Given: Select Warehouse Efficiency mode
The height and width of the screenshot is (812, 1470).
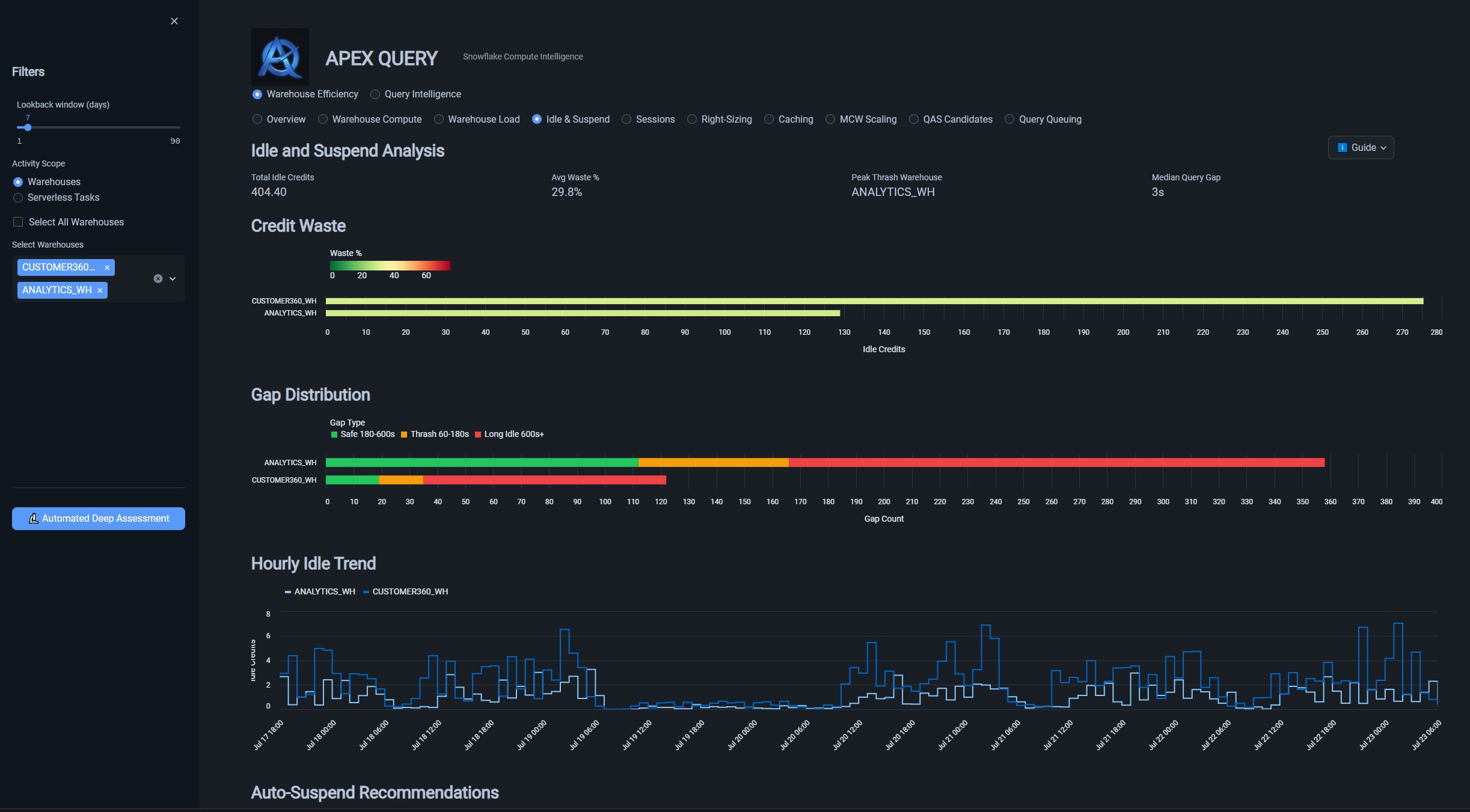Looking at the screenshot, I should point(305,94).
